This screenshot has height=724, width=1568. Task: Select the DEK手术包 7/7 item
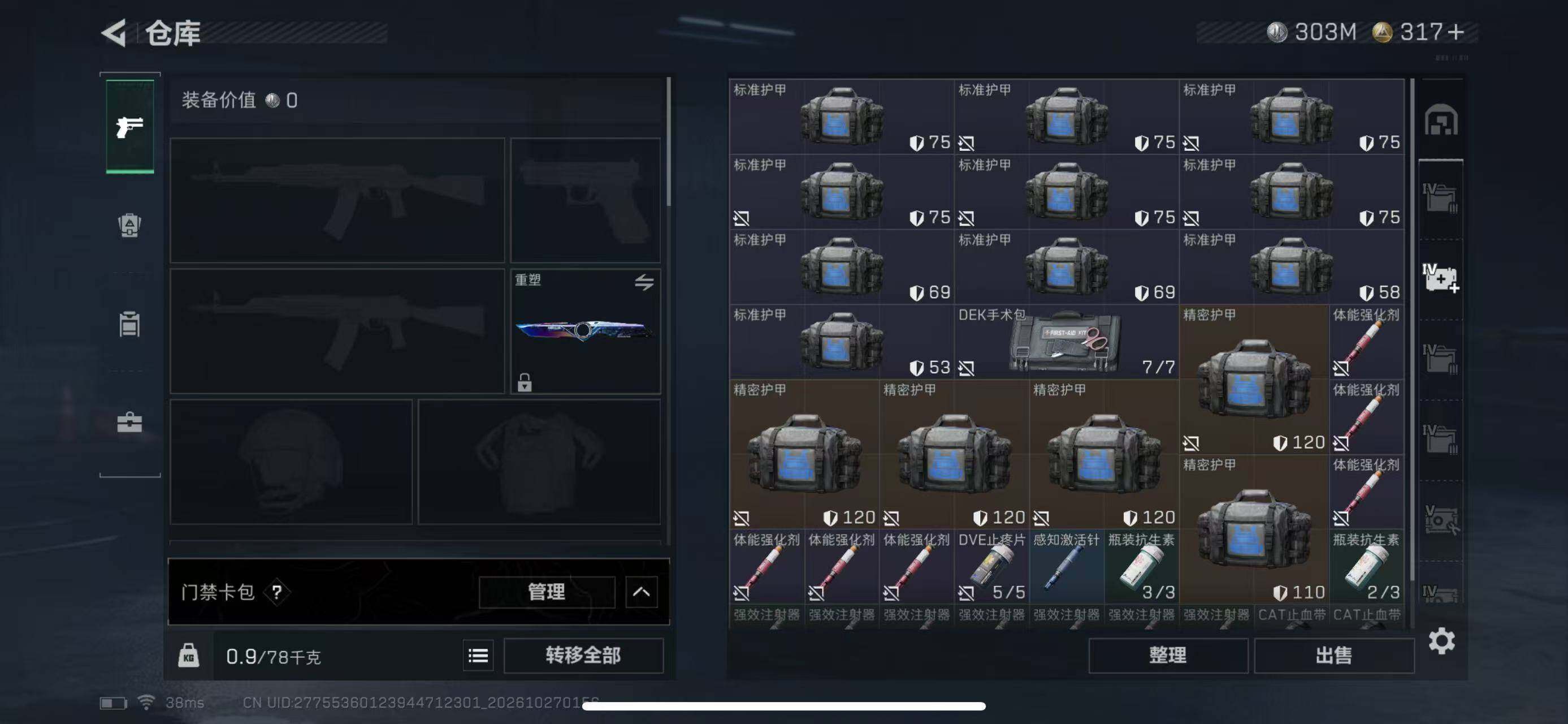pyautogui.click(x=1067, y=342)
